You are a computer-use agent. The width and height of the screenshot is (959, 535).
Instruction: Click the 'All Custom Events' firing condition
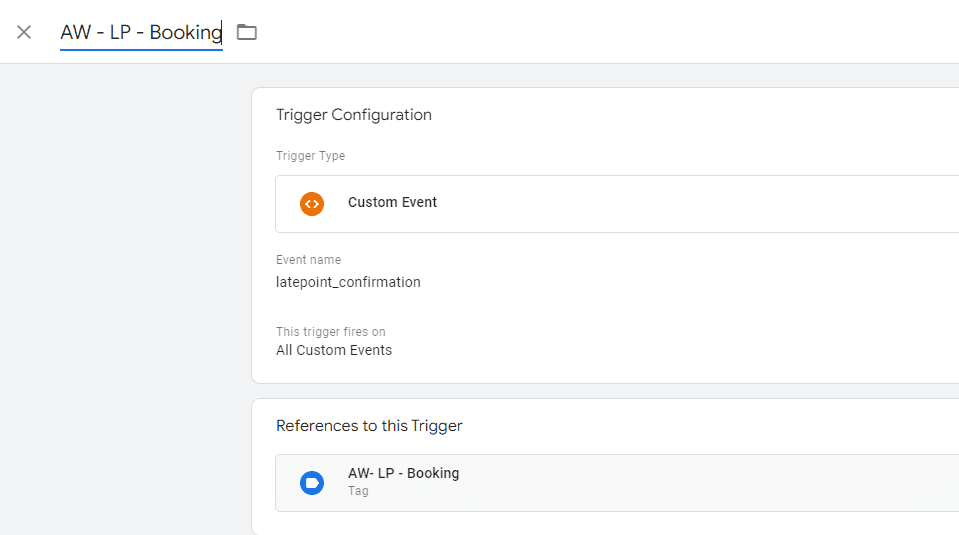(x=334, y=350)
